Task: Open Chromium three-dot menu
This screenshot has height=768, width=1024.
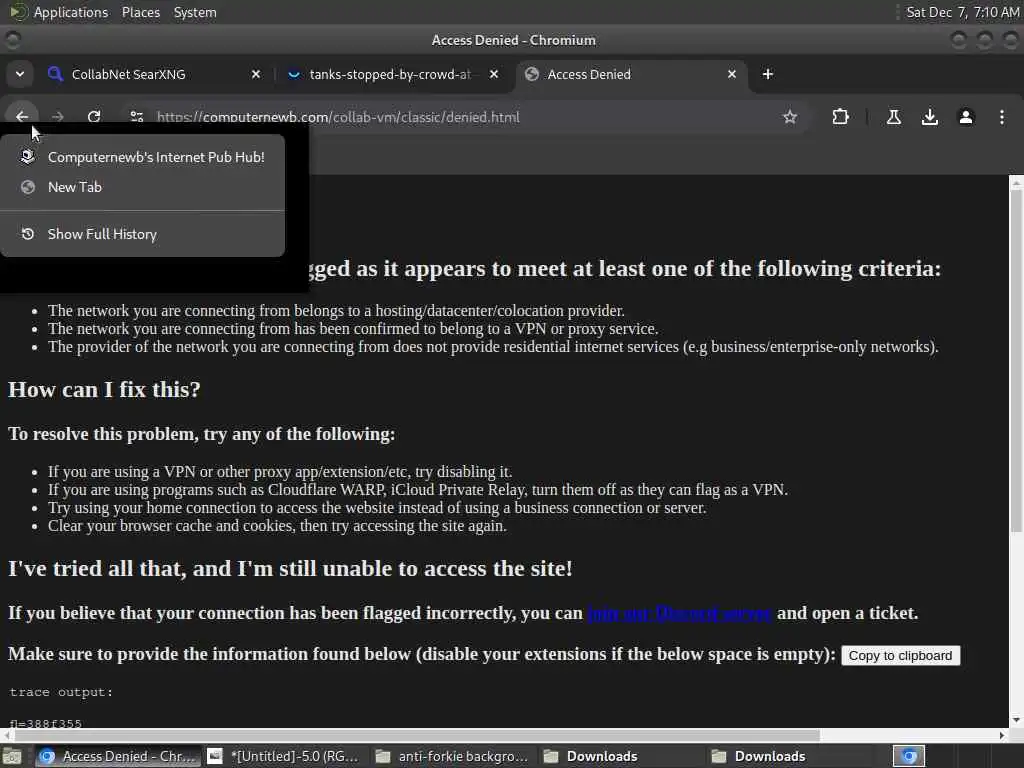Action: [x=1002, y=117]
